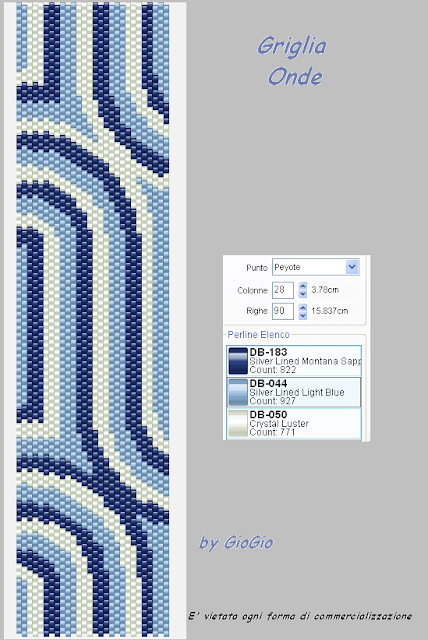Image resolution: width=428 pixels, height=640 pixels.
Task: Click the vietata commercializzazione notice text
Action: 300,616
